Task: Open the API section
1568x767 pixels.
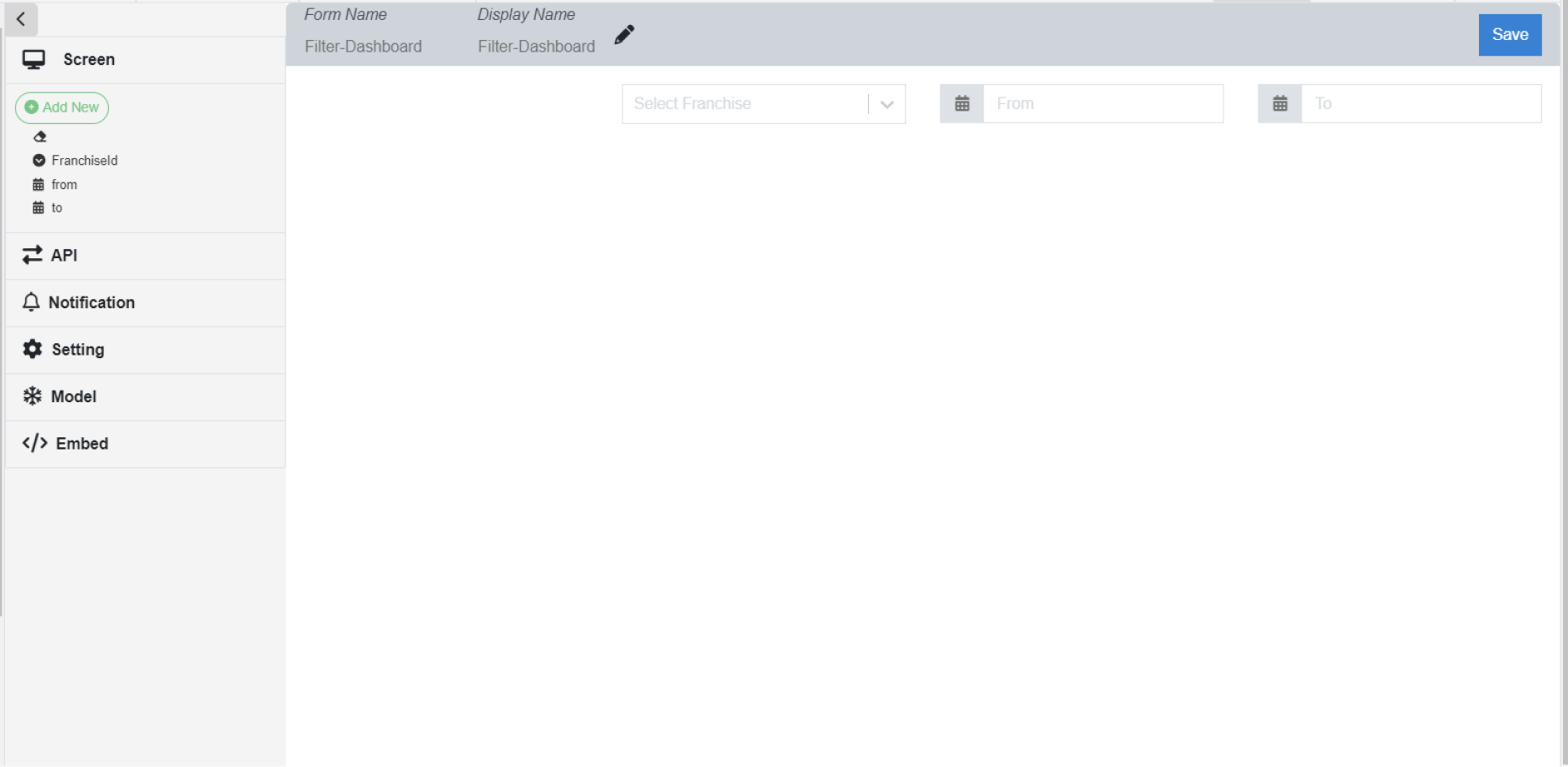Action: click(x=64, y=256)
